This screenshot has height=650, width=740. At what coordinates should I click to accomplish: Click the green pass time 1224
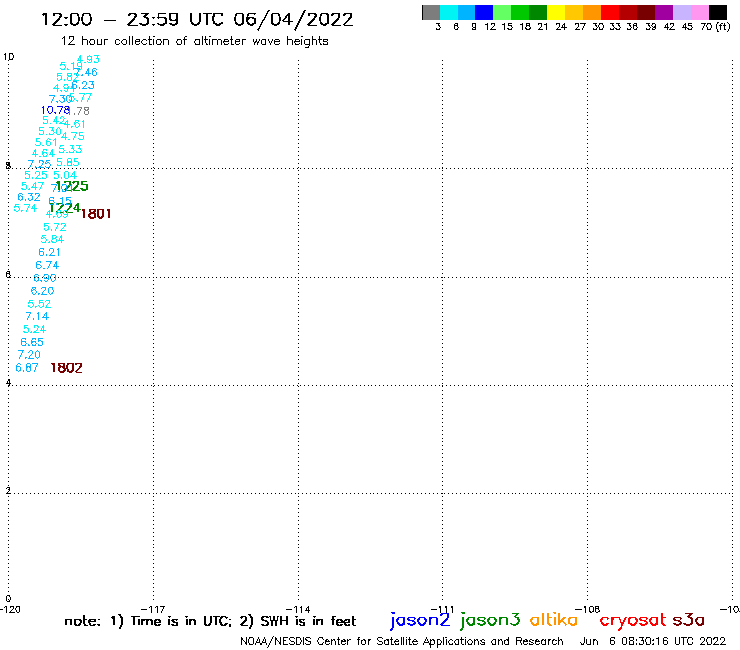pos(65,208)
